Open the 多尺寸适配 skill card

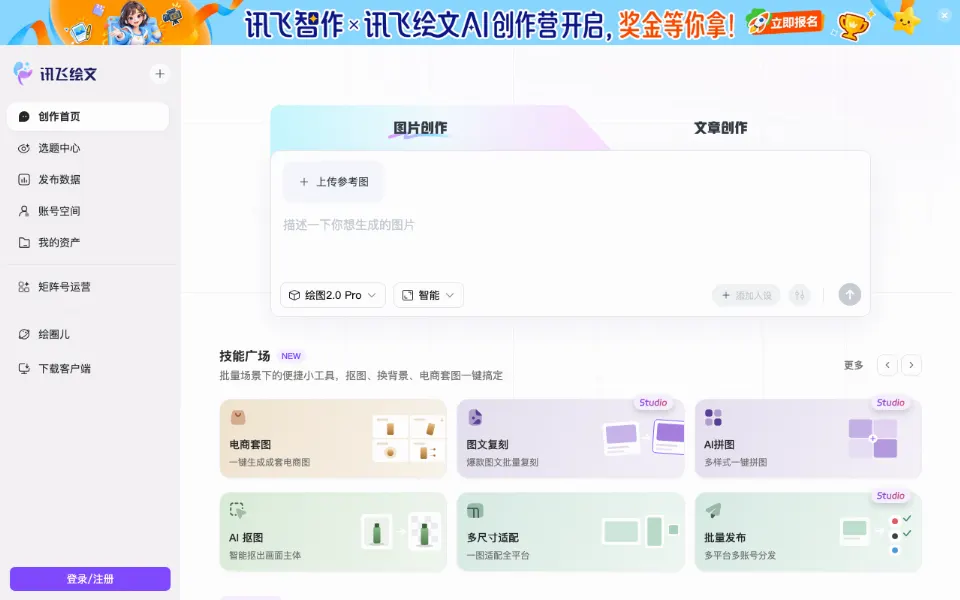pos(571,532)
